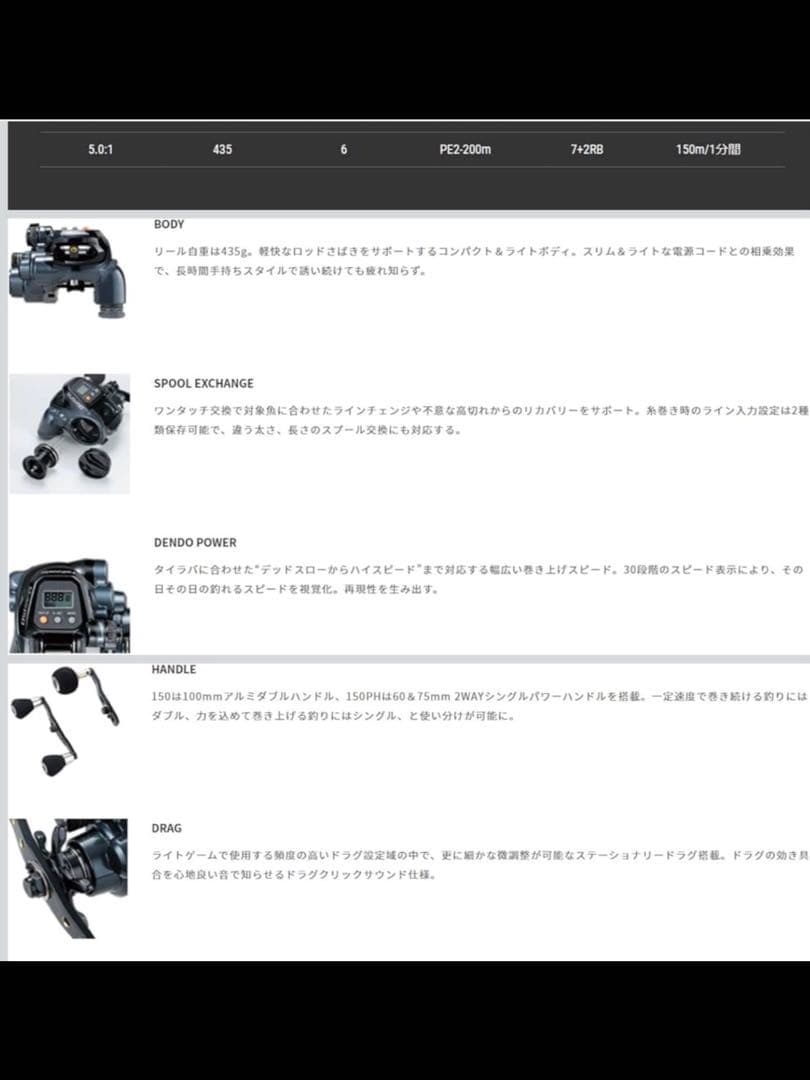Click the description starting ワンタッチ交換で

[481, 420]
